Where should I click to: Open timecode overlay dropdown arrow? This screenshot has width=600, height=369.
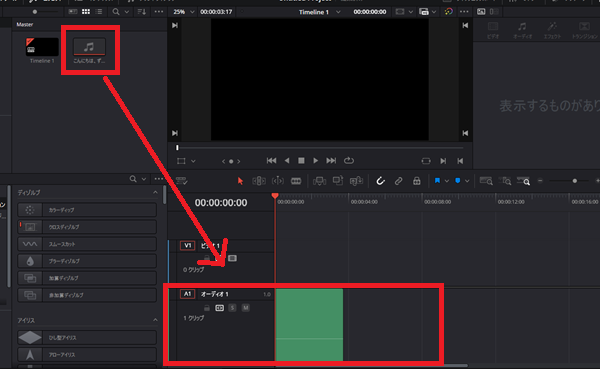tap(434, 12)
